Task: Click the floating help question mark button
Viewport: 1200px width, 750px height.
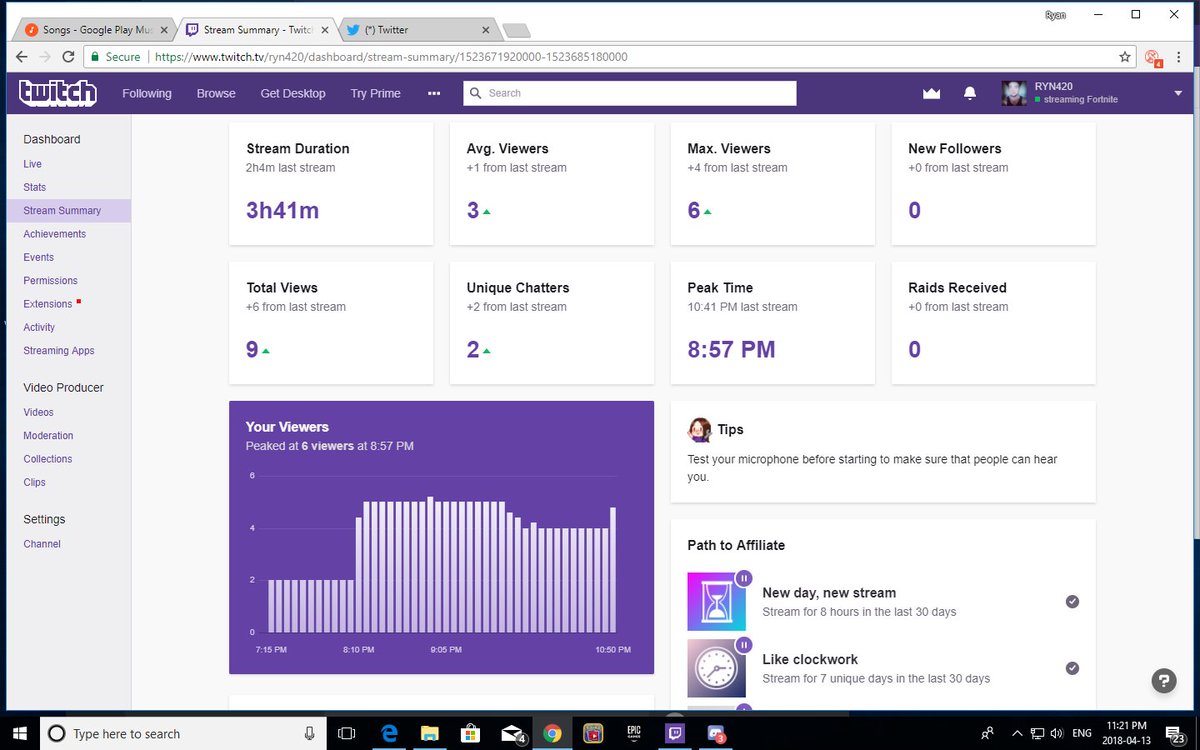Action: click(1163, 681)
